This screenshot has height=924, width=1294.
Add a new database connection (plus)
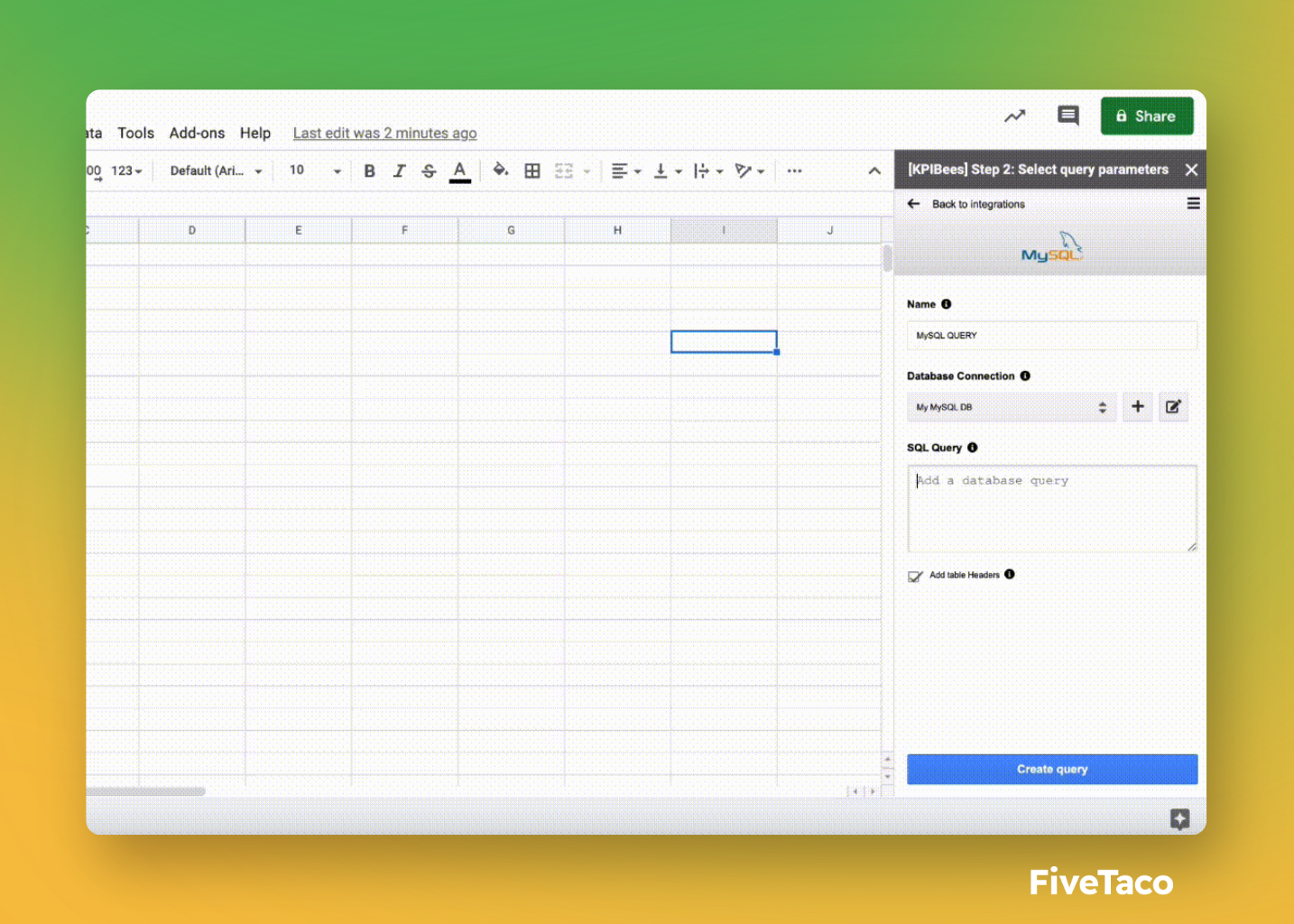[1138, 407]
